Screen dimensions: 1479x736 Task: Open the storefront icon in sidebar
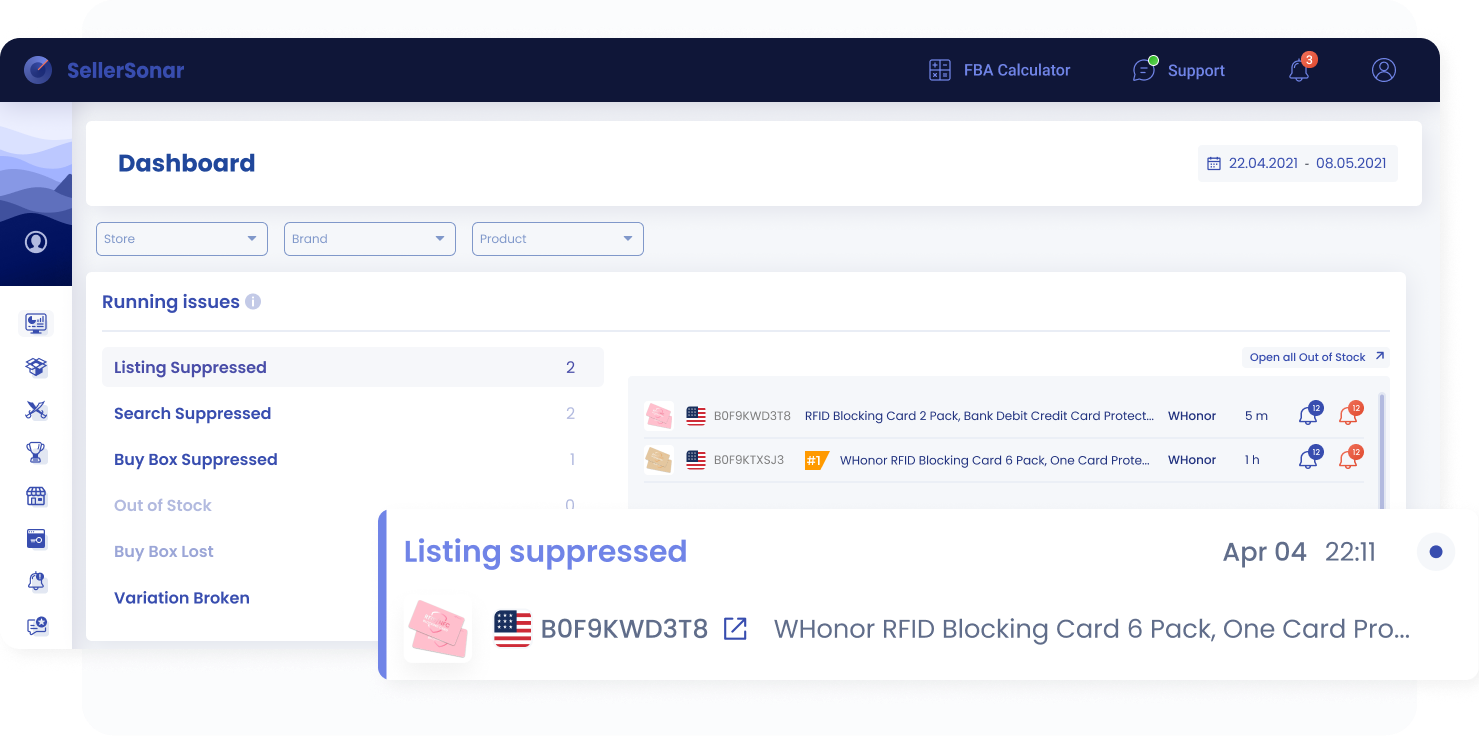coord(37,497)
